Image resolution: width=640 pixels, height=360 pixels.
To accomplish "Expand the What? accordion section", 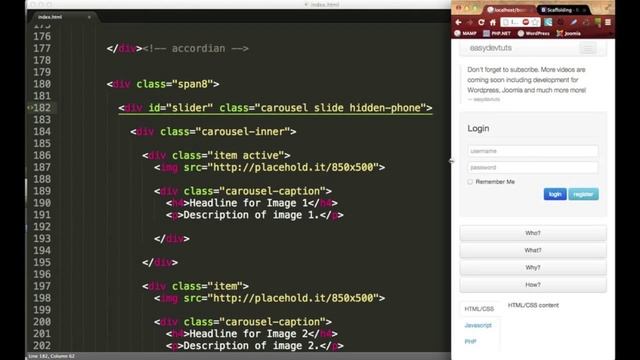I will 533,250.
